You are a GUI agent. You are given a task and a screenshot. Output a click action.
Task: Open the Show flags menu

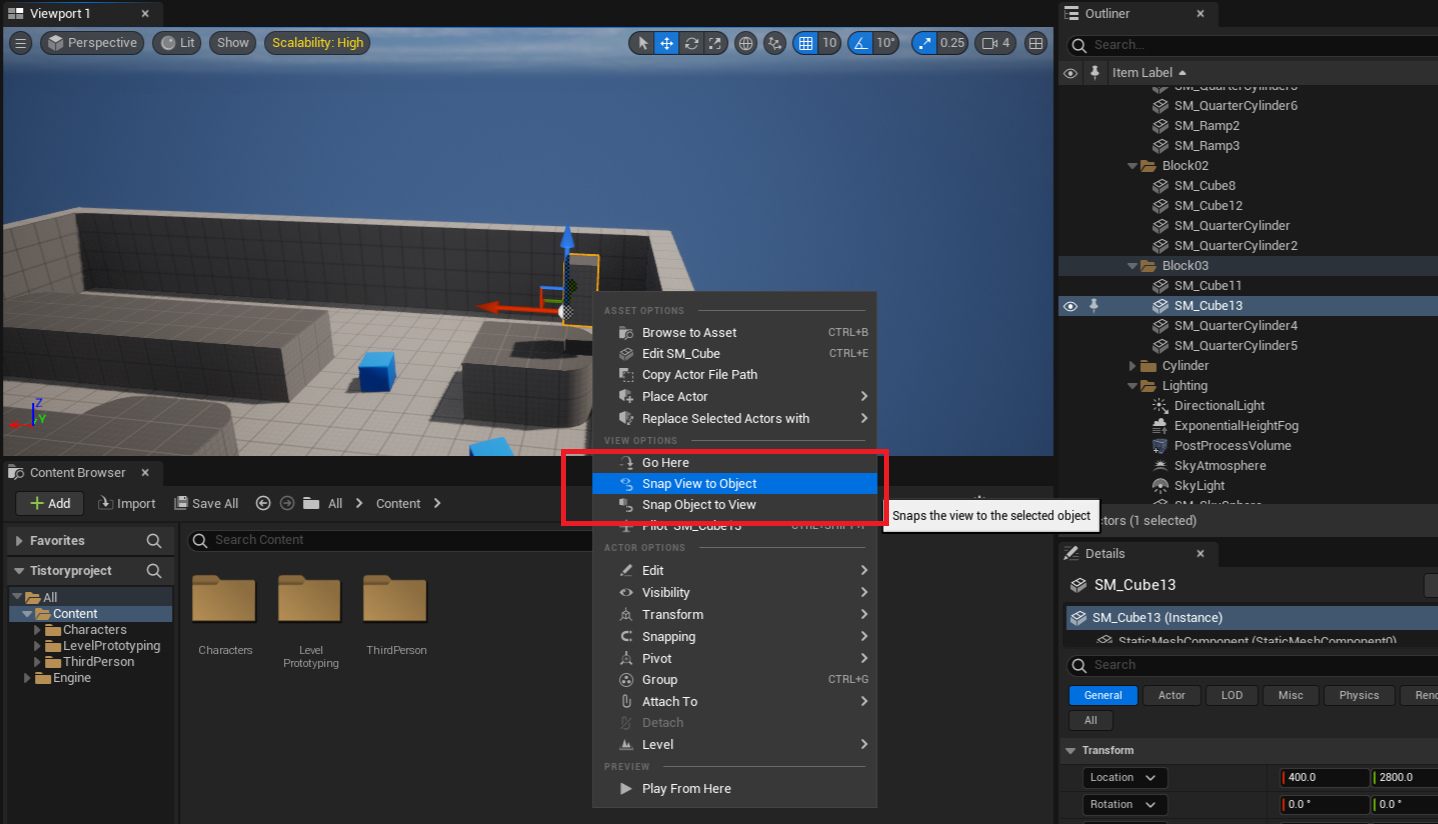pyautogui.click(x=233, y=43)
